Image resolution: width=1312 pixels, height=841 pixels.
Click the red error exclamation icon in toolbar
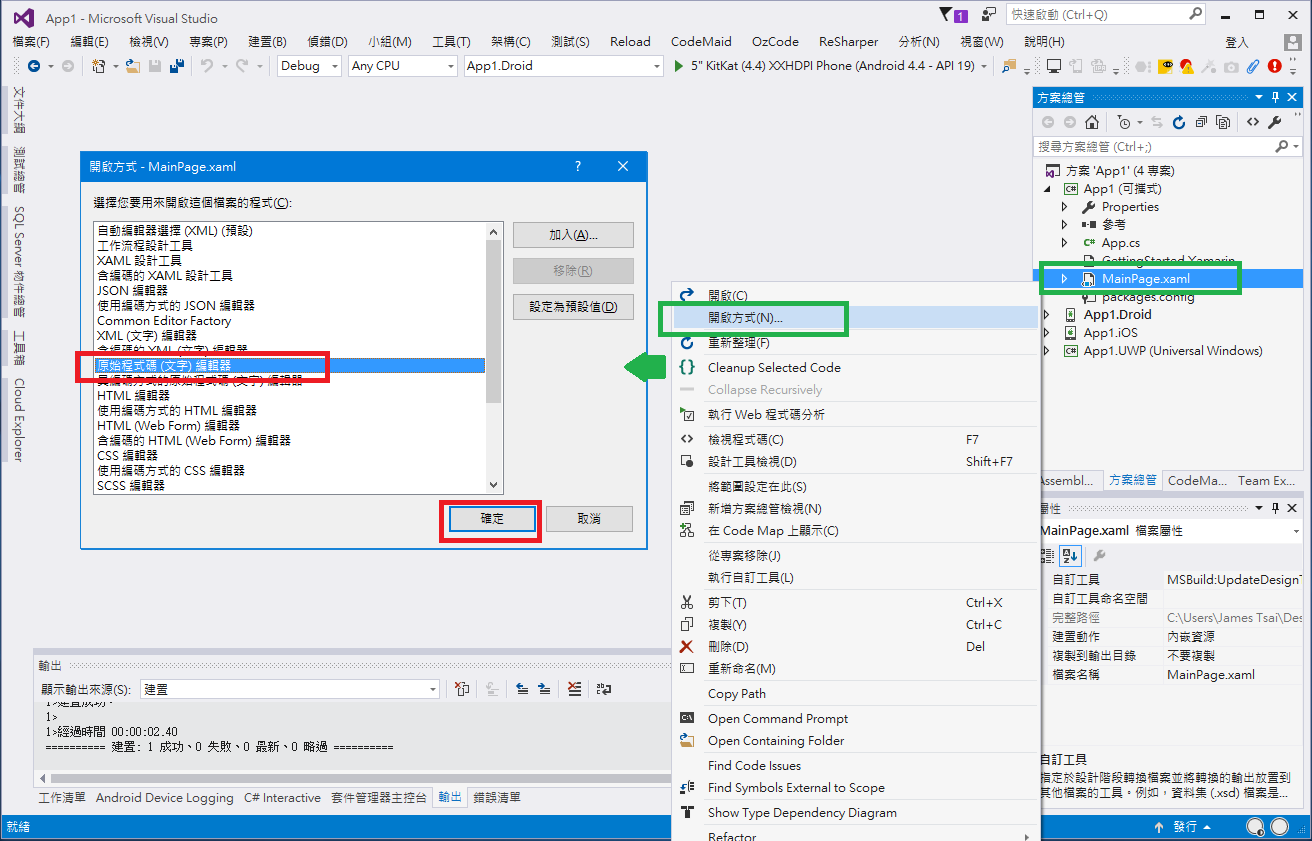pos(1274,66)
